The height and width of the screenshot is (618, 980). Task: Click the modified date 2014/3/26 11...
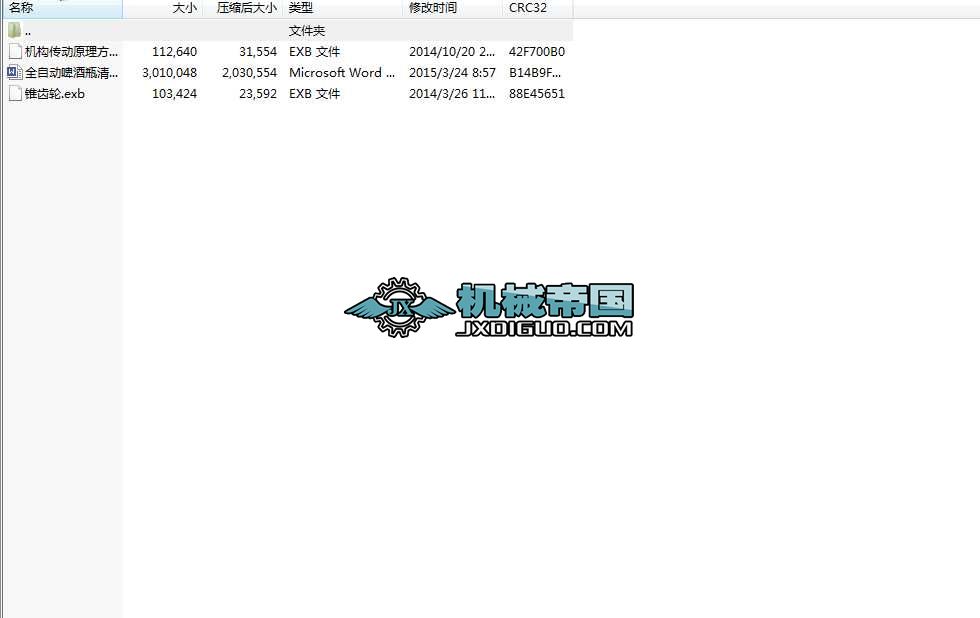(x=452, y=94)
